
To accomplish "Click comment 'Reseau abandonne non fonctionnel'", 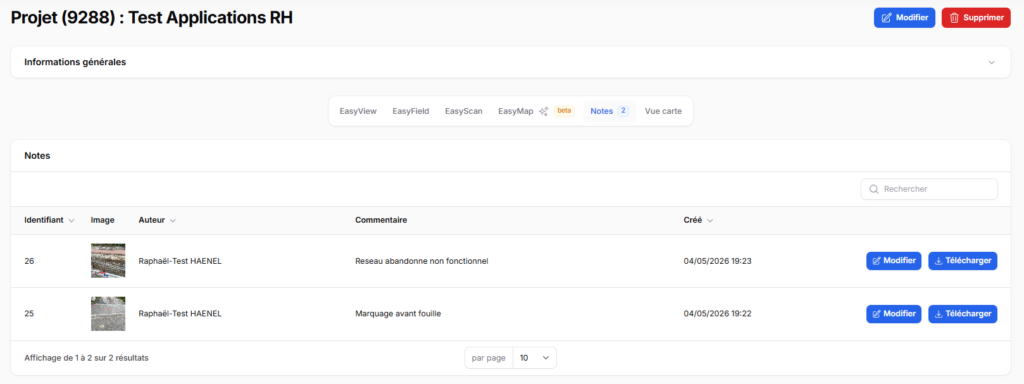I will point(422,261).
